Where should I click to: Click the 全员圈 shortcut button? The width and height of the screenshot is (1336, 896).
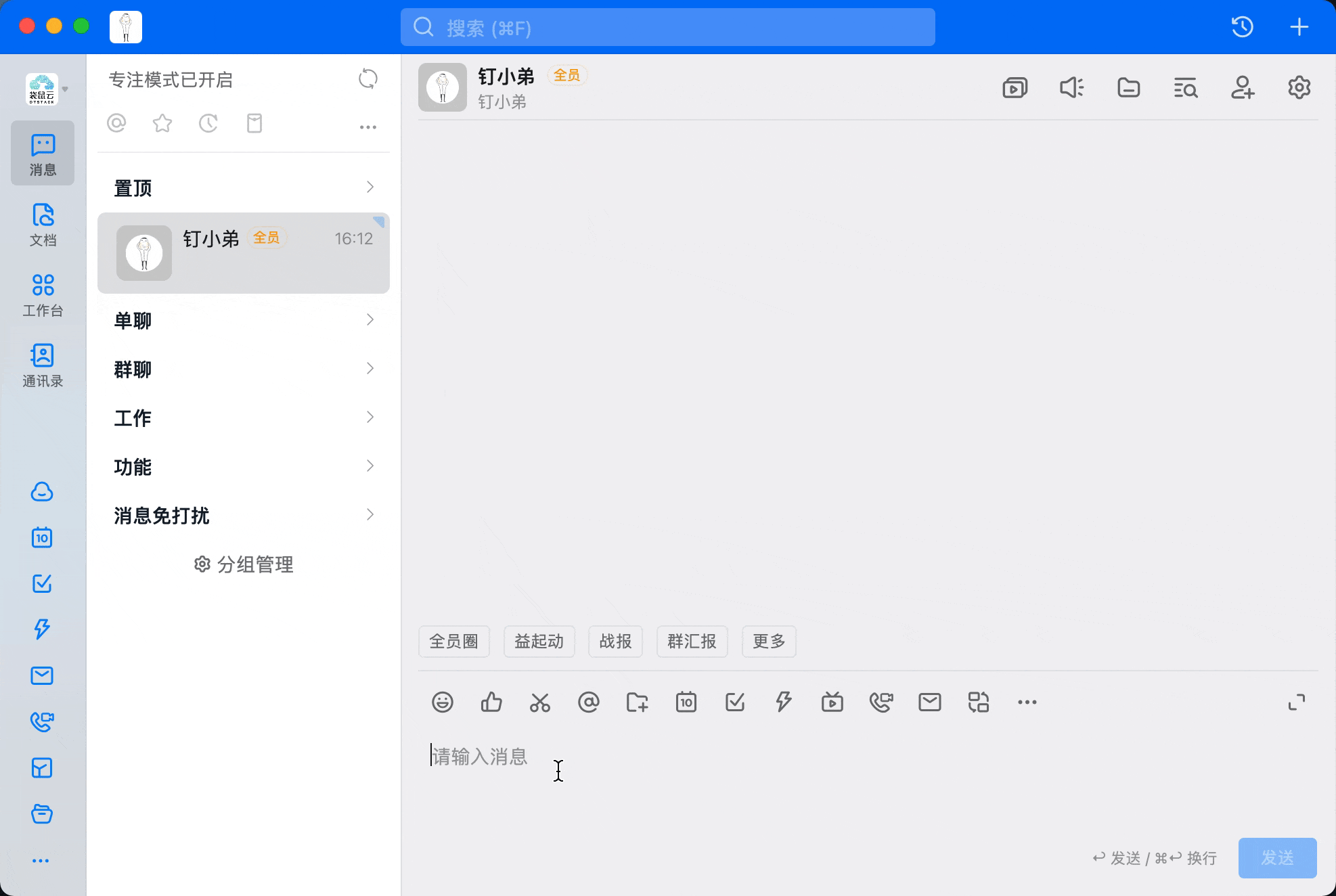click(453, 641)
